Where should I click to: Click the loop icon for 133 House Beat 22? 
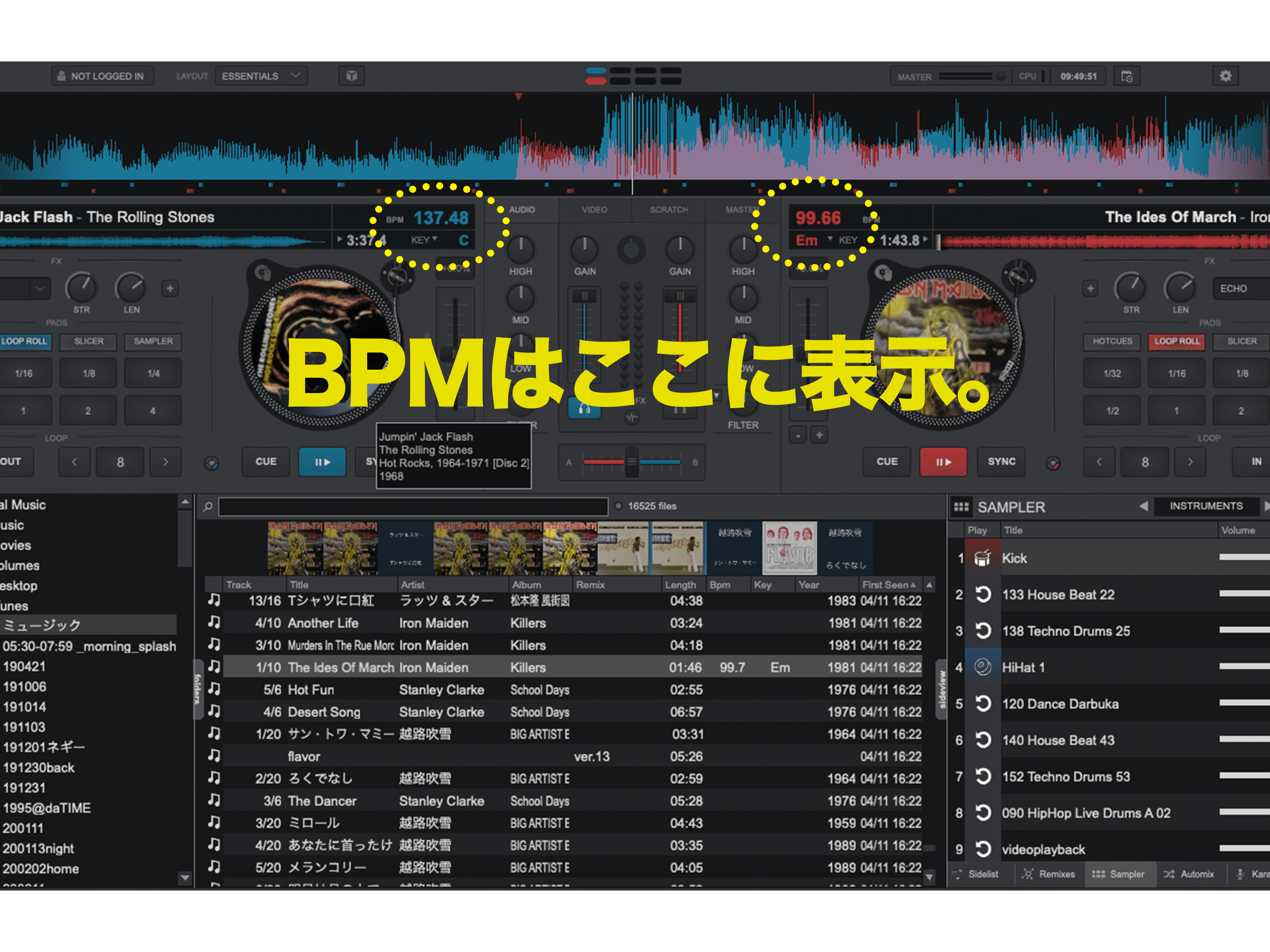(983, 595)
